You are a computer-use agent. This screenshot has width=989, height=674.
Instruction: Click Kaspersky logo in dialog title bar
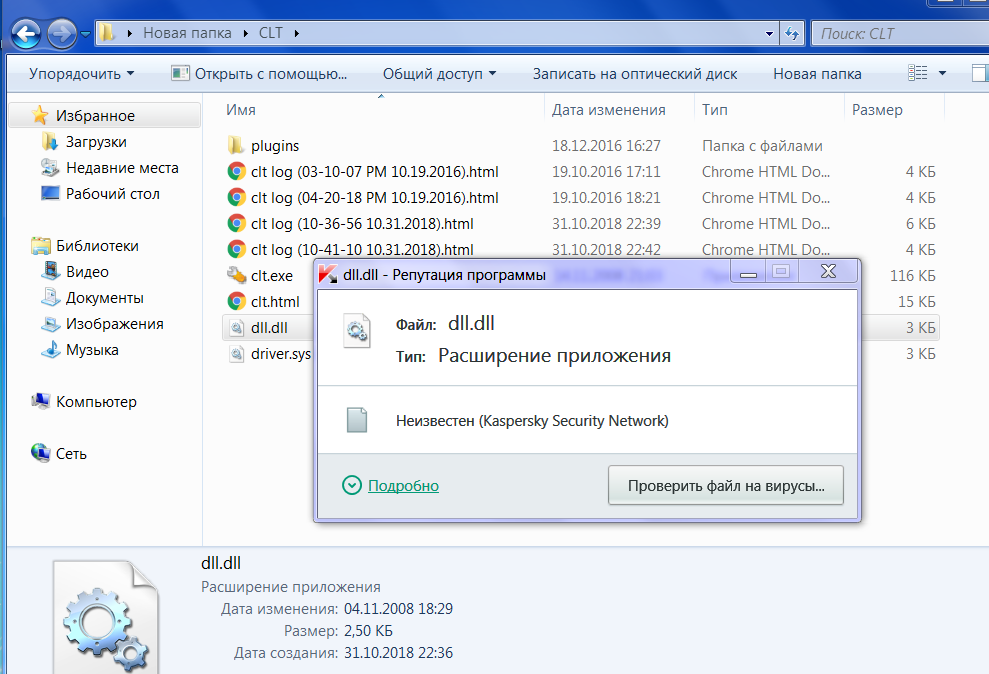pyautogui.click(x=327, y=274)
